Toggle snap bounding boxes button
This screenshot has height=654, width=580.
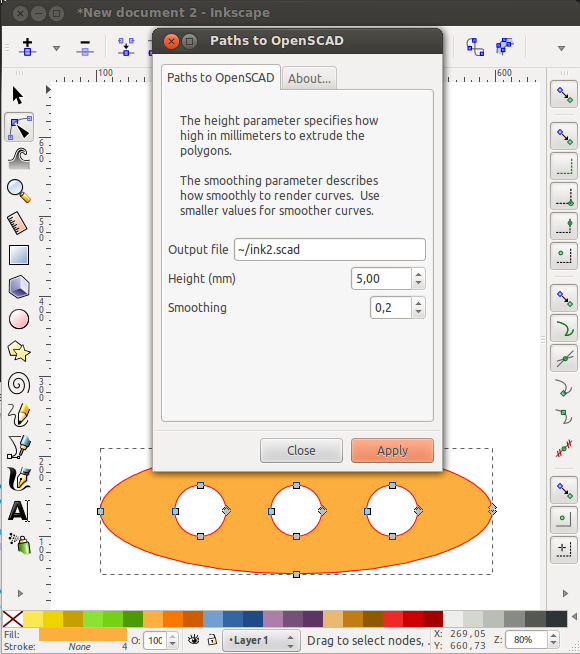564,136
